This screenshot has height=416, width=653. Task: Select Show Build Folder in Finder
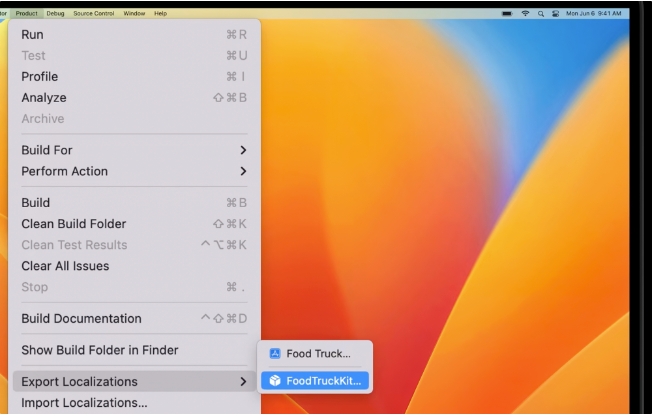click(x=99, y=350)
